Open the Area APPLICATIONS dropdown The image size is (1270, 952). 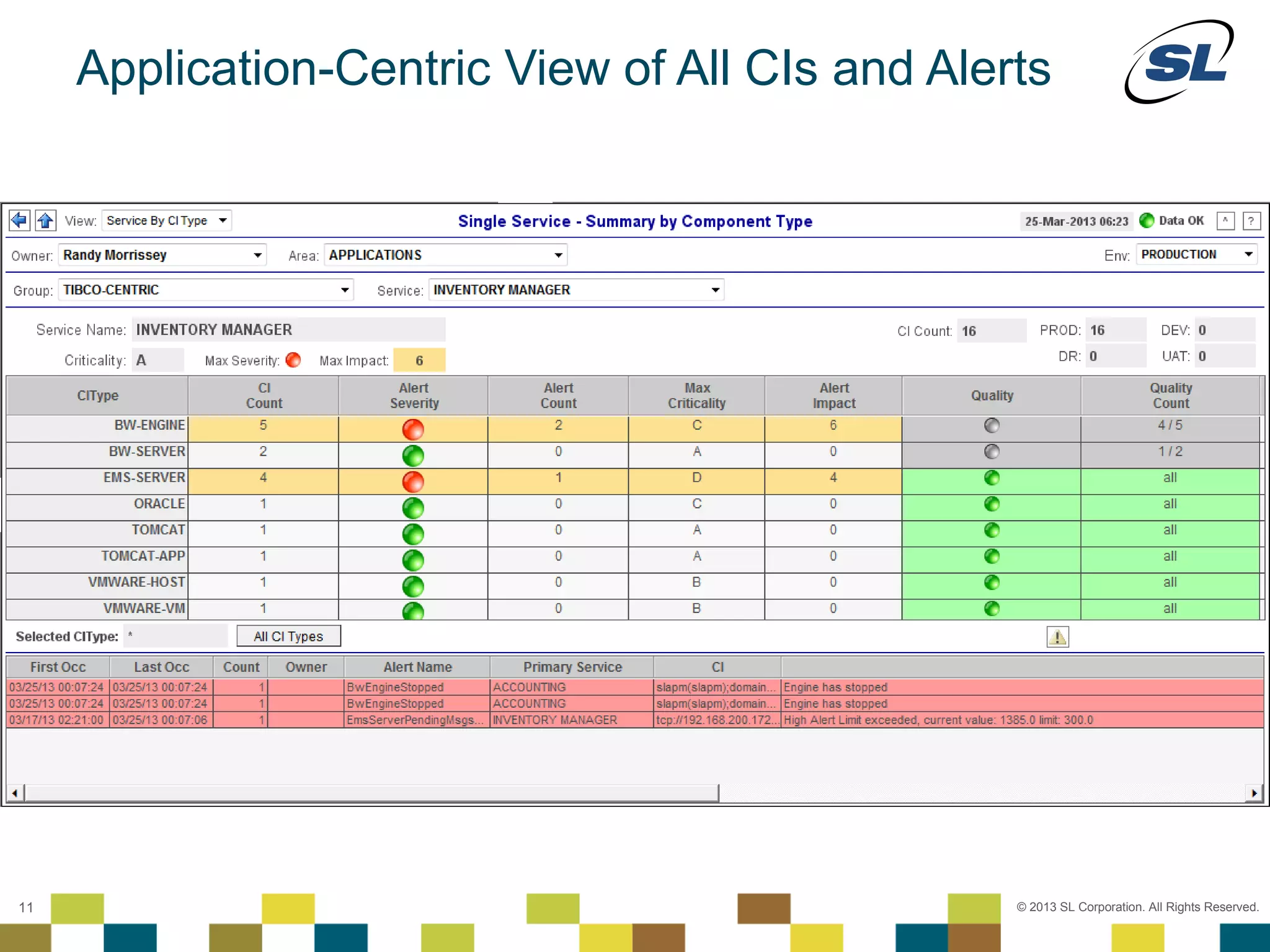[x=445, y=255]
